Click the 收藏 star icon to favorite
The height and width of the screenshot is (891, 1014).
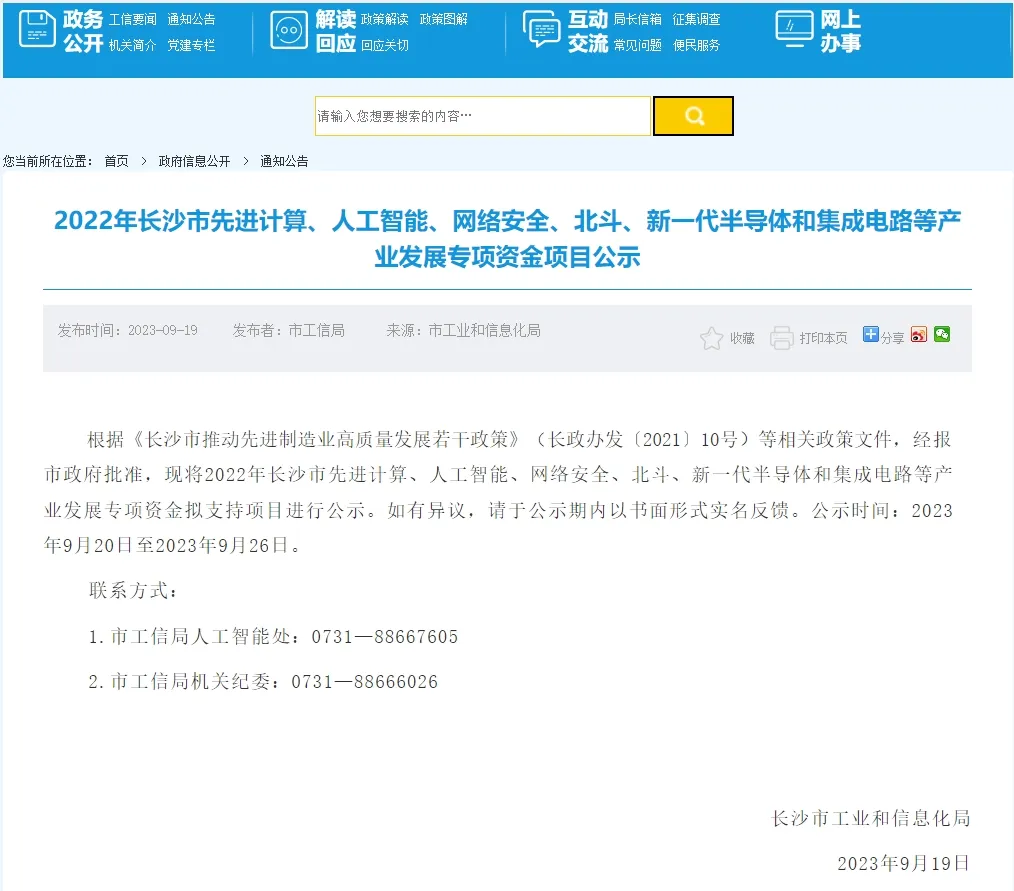click(x=710, y=337)
